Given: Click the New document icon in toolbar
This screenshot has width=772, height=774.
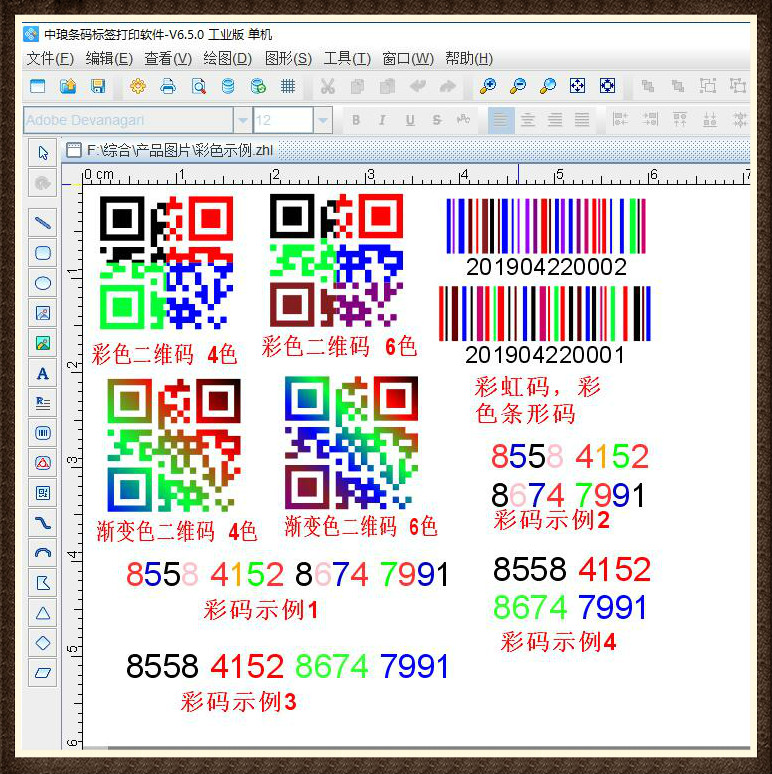Looking at the screenshot, I should pyautogui.click(x=38, y=86).
